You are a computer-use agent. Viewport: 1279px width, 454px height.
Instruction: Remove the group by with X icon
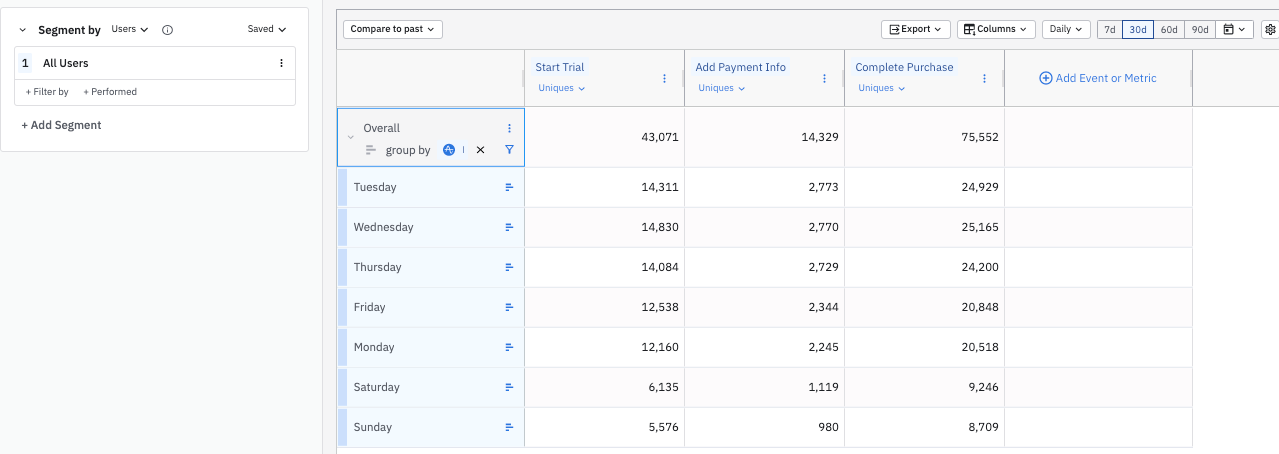[x=480, y=150]
